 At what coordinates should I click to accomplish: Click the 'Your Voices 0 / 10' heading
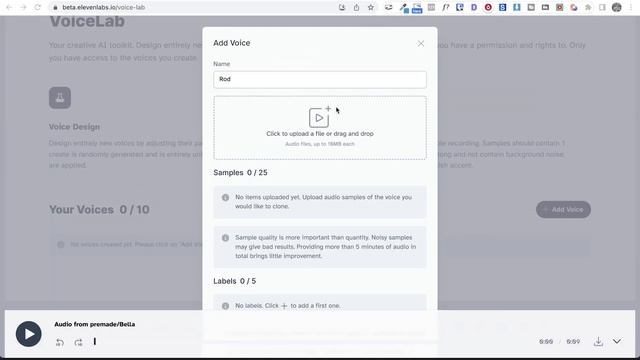click(99, 210)
